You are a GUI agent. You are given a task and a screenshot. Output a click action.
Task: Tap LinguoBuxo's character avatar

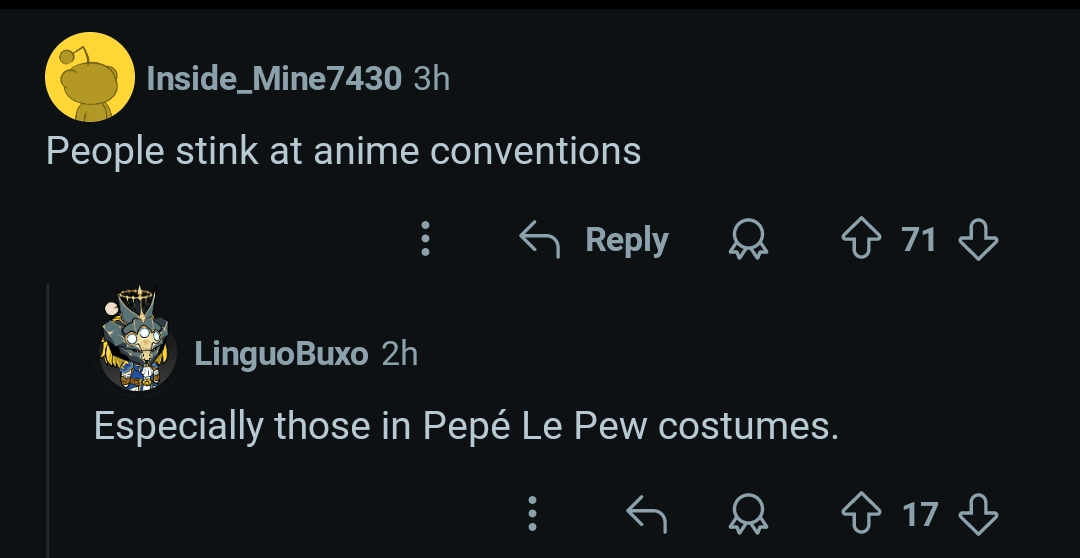point(138,343)
